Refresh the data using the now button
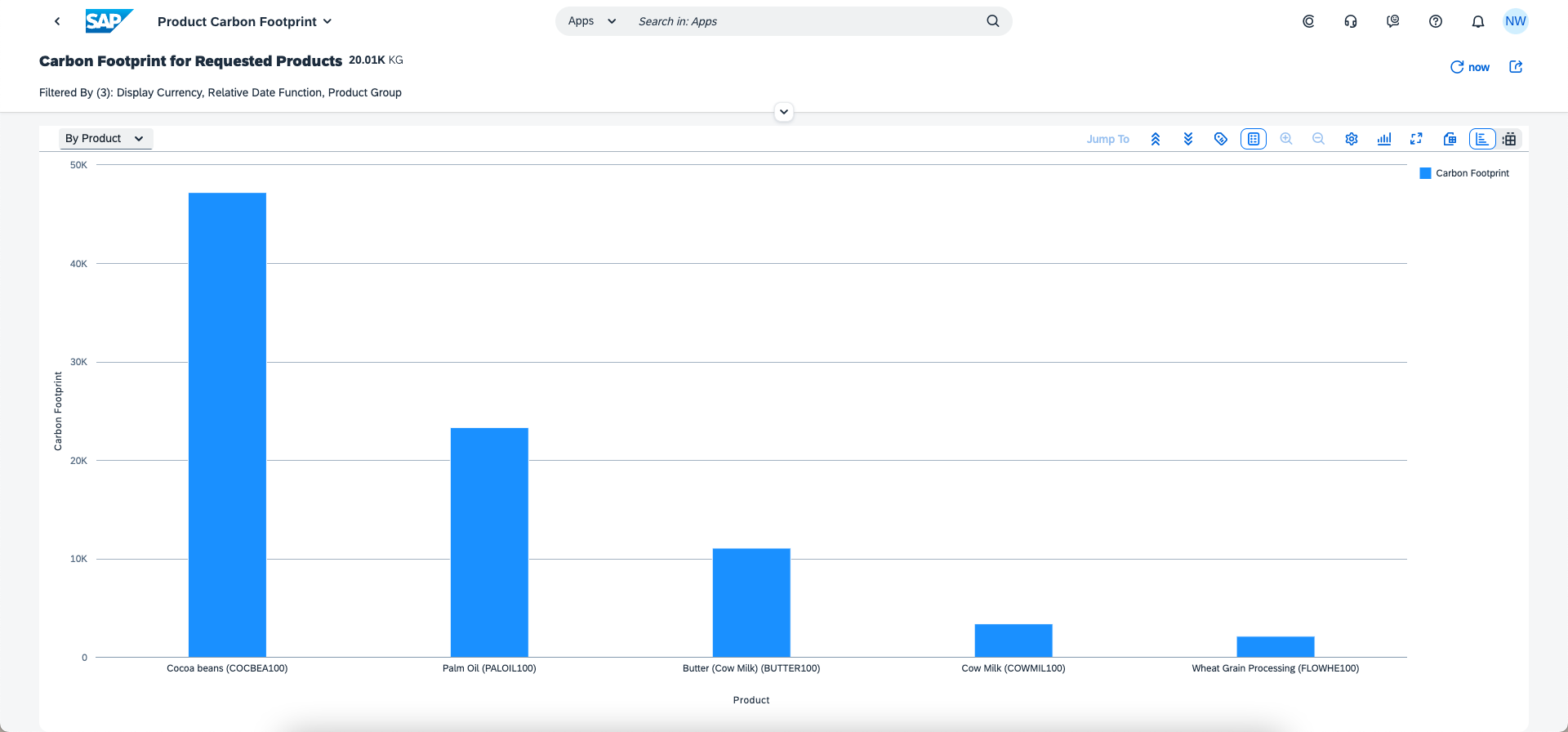The height and width of the screenshot is (732, 1568). click(x=1470, y=67)
